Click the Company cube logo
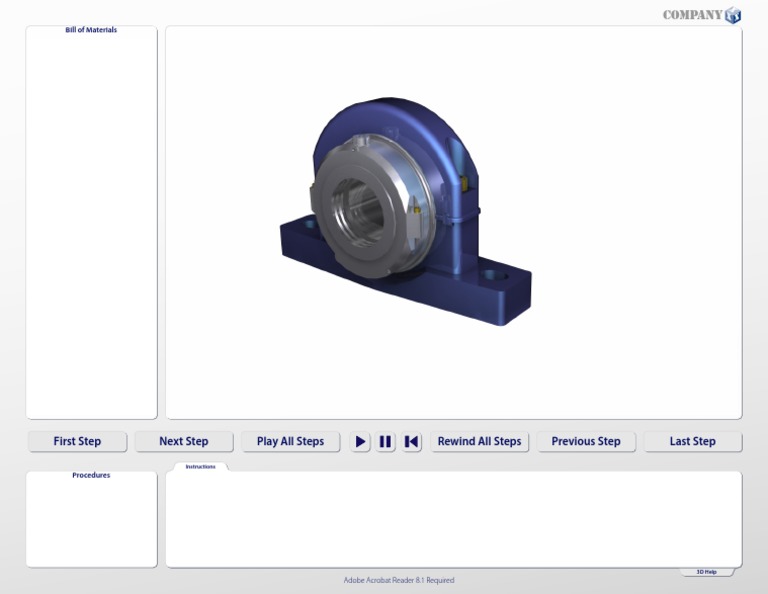Image resolution: width=768 pixels, height=594 pixels. 733,15
